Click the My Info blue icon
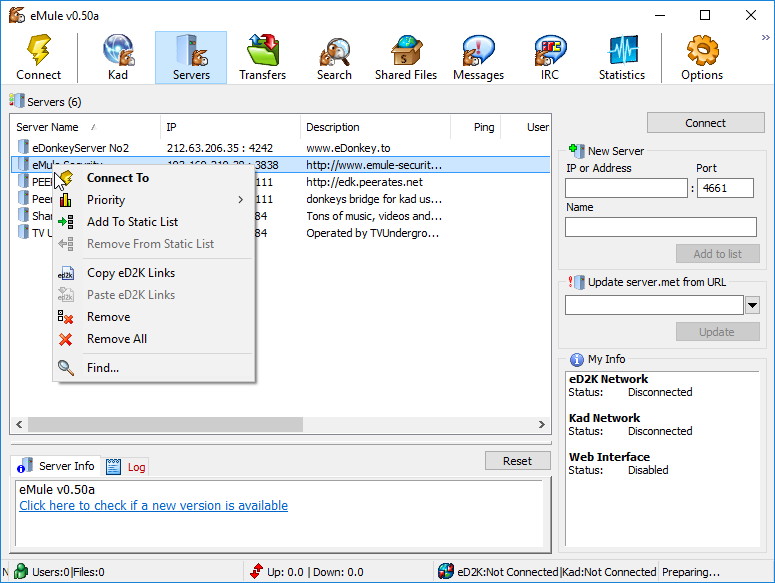Viewport: 775px width, 583px height. (576, 359)
